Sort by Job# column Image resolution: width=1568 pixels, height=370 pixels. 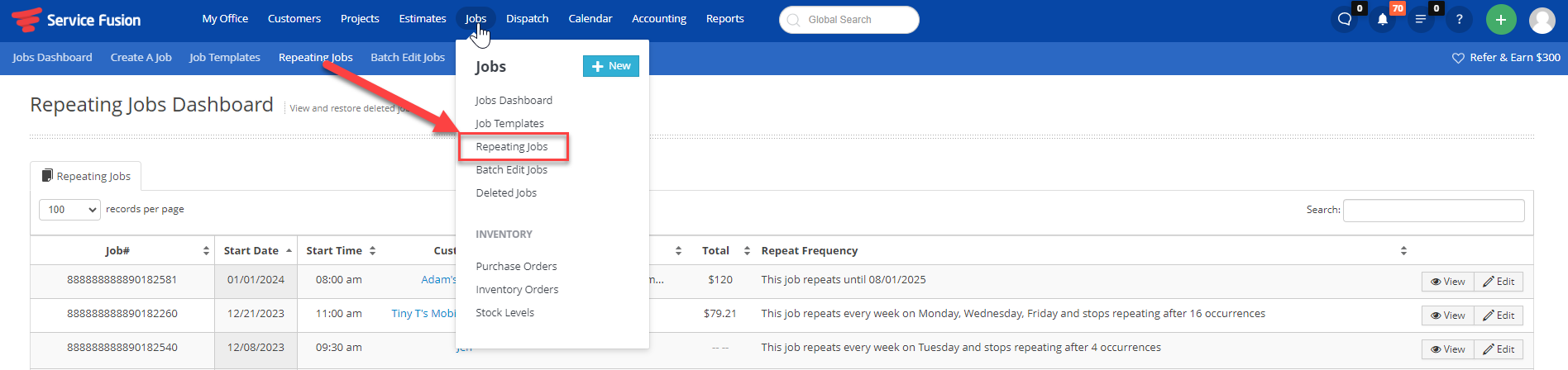click(122, 251)
